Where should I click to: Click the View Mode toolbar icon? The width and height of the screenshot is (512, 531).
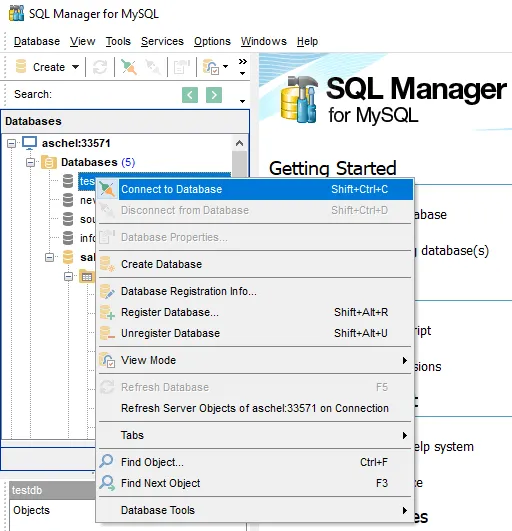tap(211, 67)
